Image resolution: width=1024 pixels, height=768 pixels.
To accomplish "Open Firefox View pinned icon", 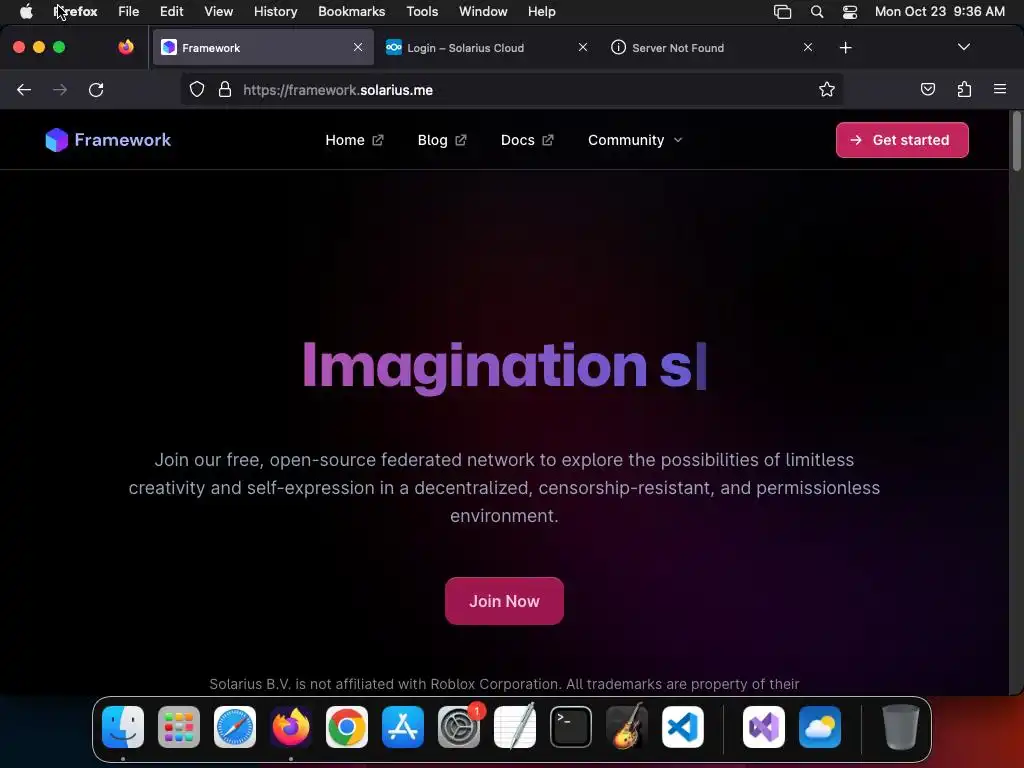I will click(126, 47).
